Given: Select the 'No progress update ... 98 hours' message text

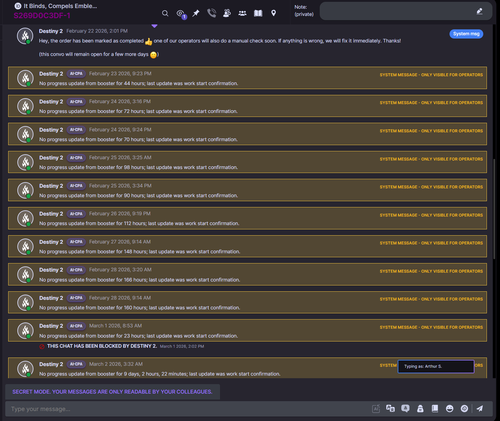Looking at the screenshot, I should point(138,167).
